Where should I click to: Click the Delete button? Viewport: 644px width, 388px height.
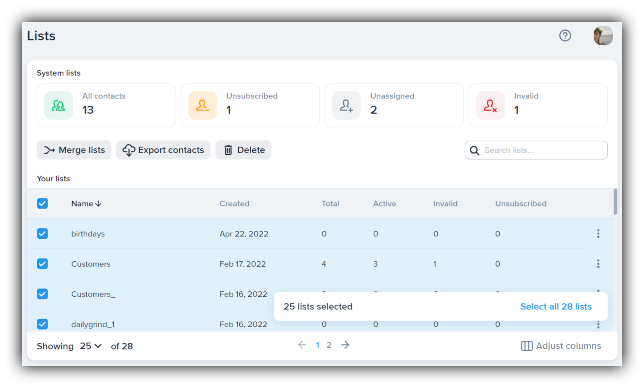(243, 150)
